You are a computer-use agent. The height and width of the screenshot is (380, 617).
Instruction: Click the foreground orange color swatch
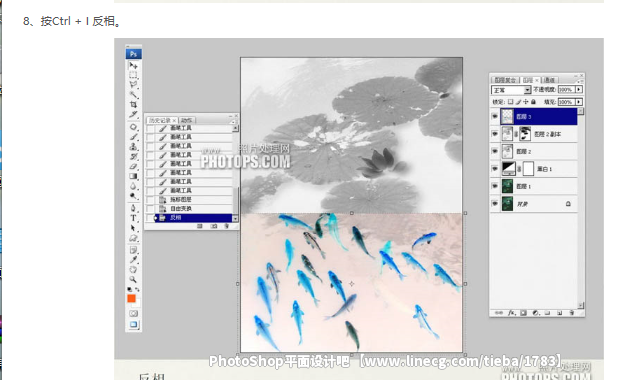131,299
